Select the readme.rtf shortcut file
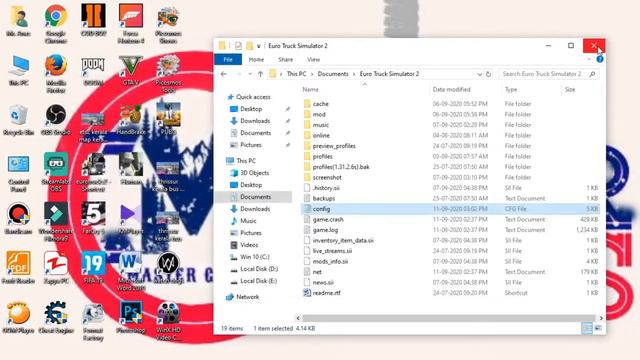This screenshot has height=360, width=640. click(451, 293)
